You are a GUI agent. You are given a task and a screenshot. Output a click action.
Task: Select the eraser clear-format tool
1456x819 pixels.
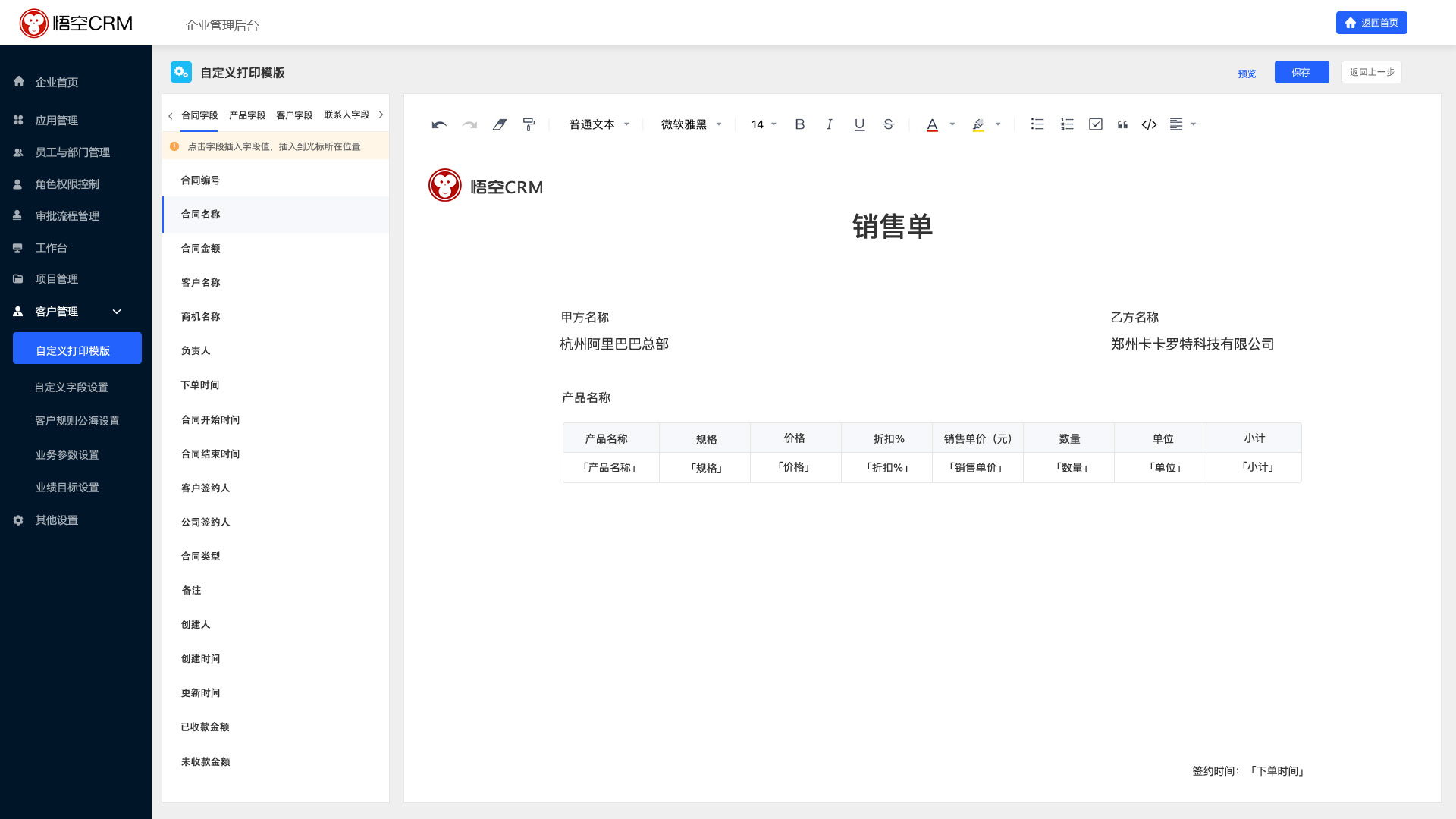[x=499, y=124]
